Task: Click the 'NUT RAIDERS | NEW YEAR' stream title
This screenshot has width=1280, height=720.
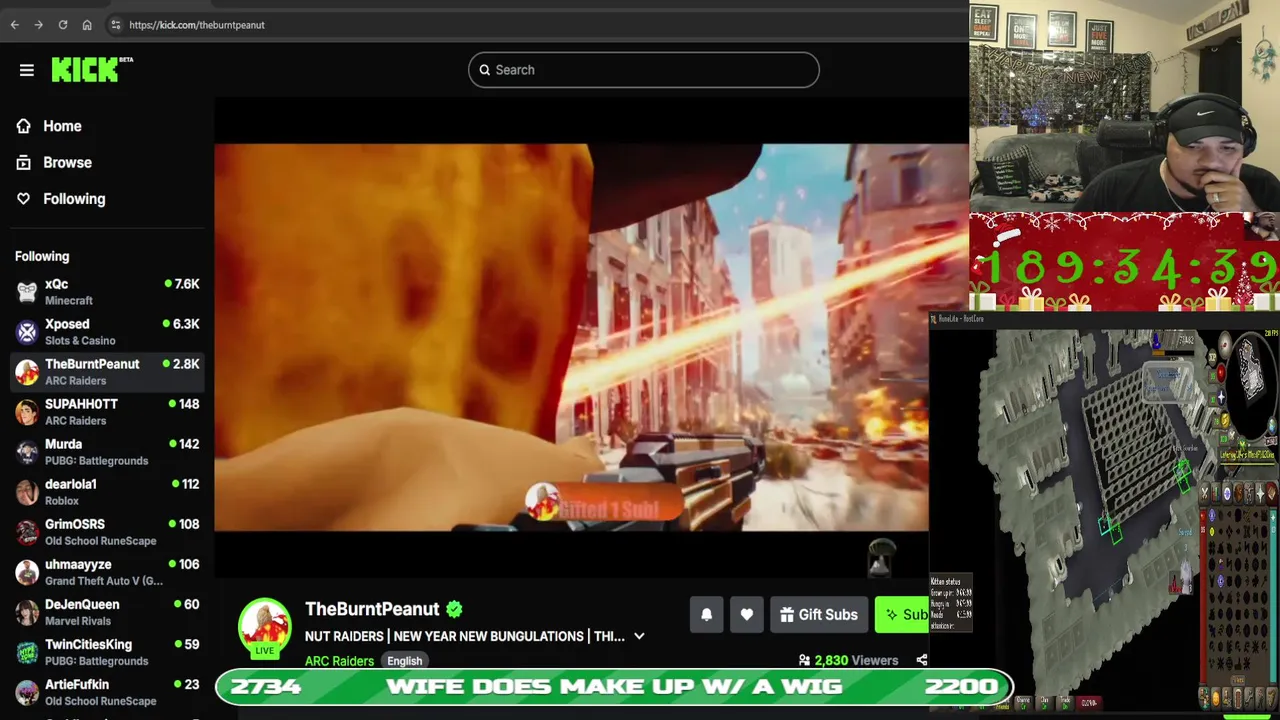Action: [465, 636]
